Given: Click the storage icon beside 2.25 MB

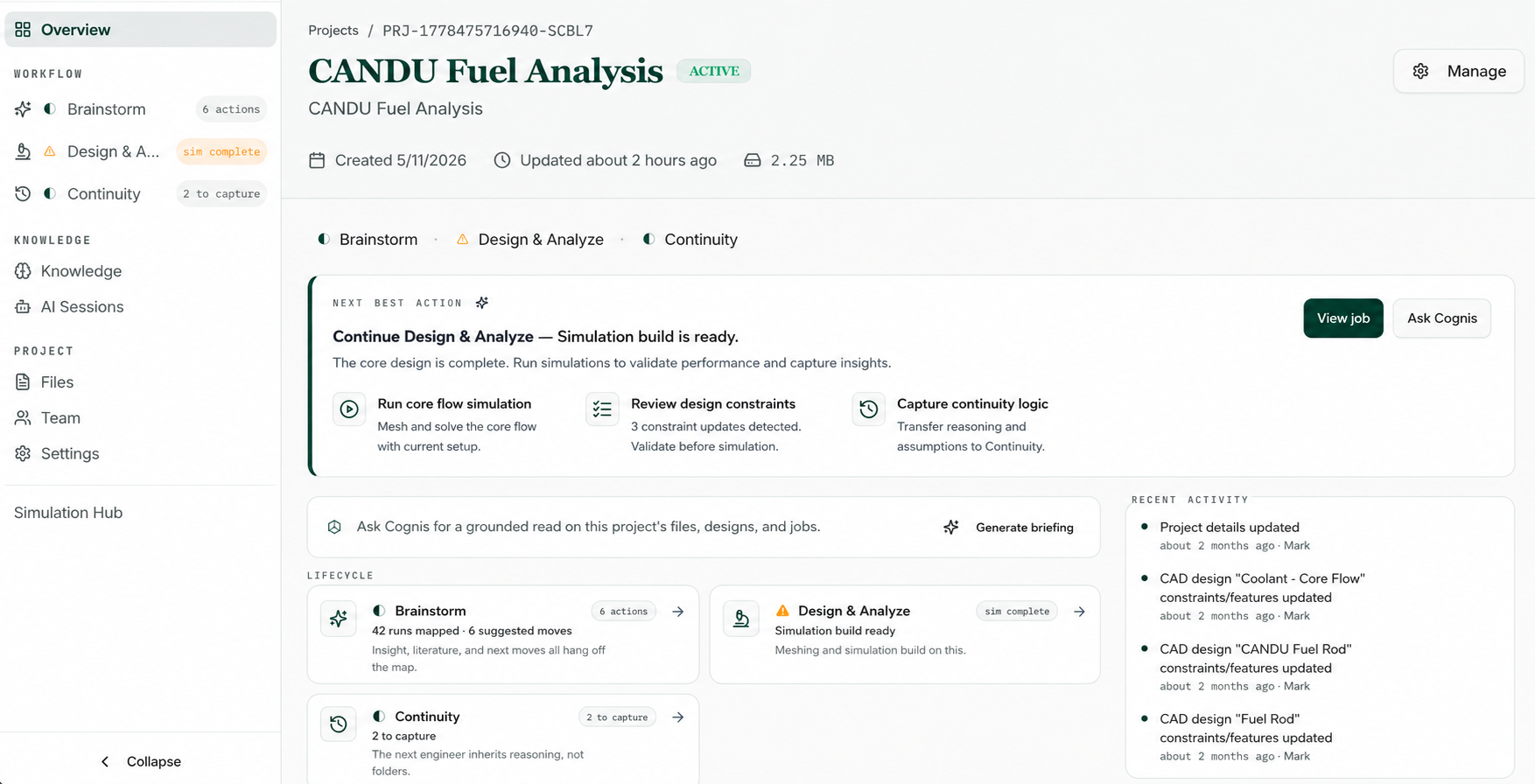Looking at the screenshot, I should (x=753, y=160).
